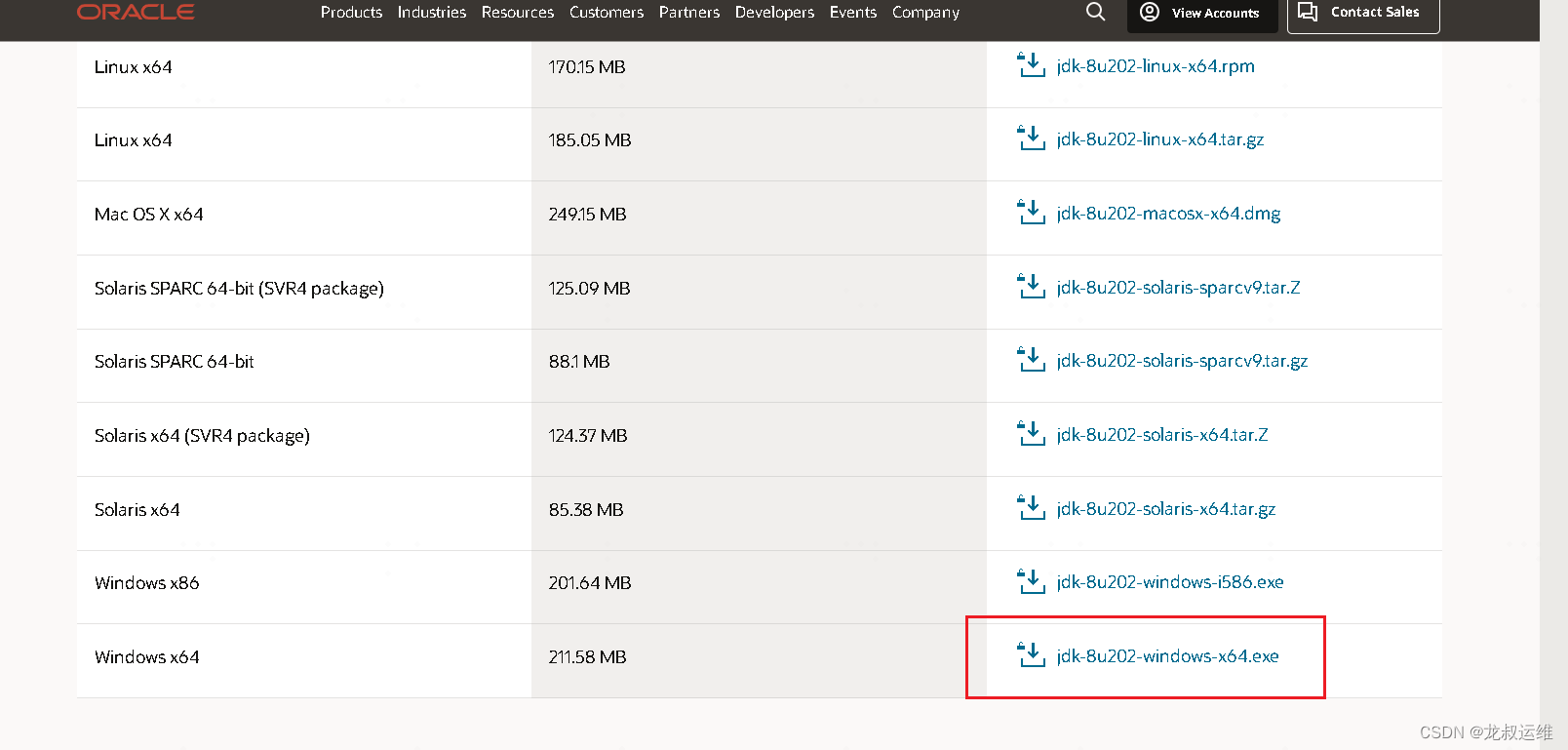1568x750 pixels.
Task: Open the Company menu
Action: [x=926, y=12]
